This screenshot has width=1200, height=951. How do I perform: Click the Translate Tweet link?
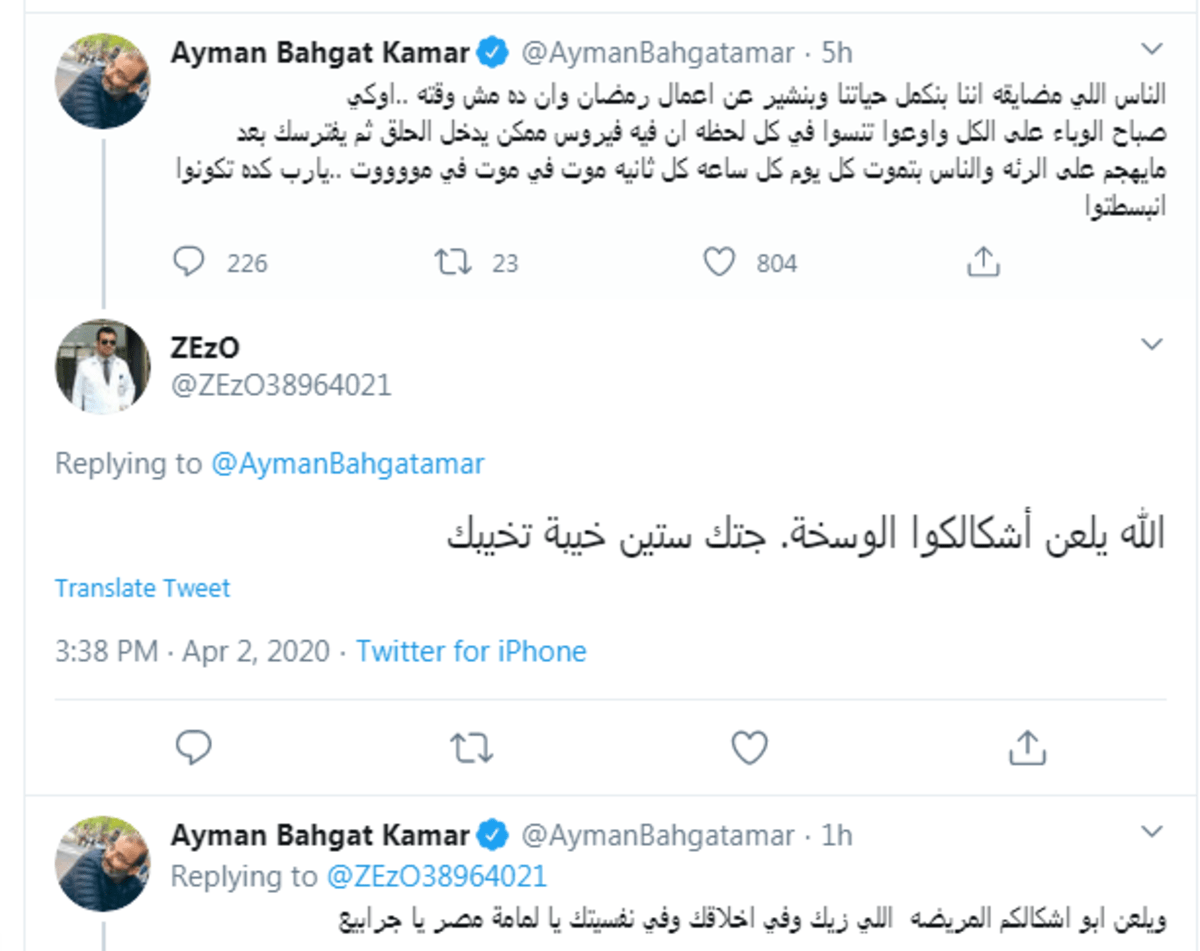(x=143, y=587)
